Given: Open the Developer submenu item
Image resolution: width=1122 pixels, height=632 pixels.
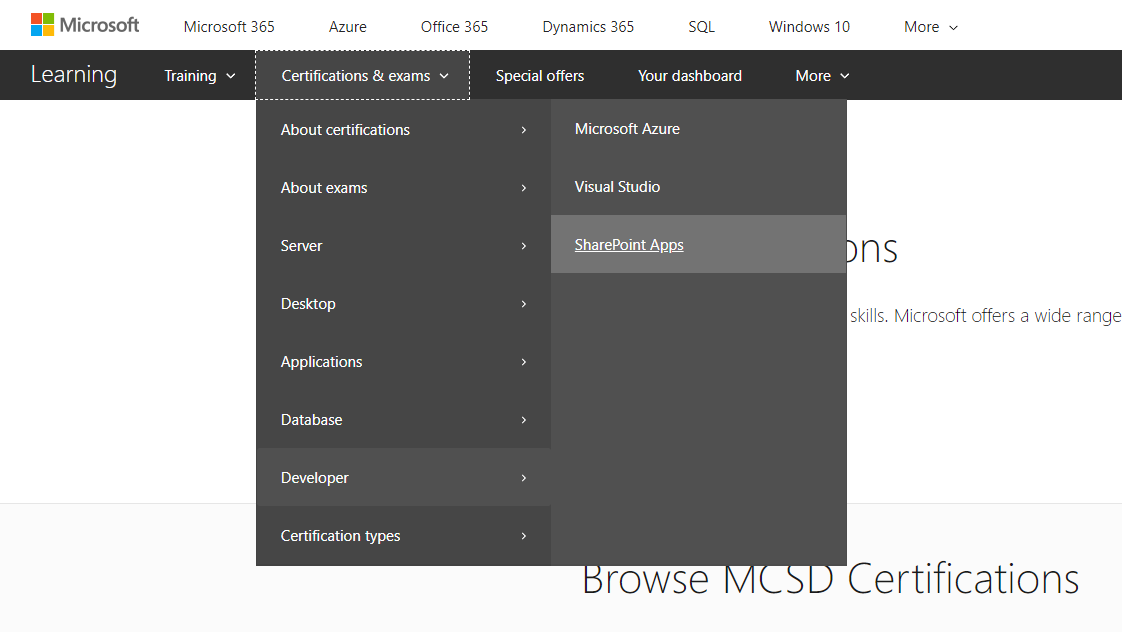Looking at the screenshot, I should [x=314, y=477].
